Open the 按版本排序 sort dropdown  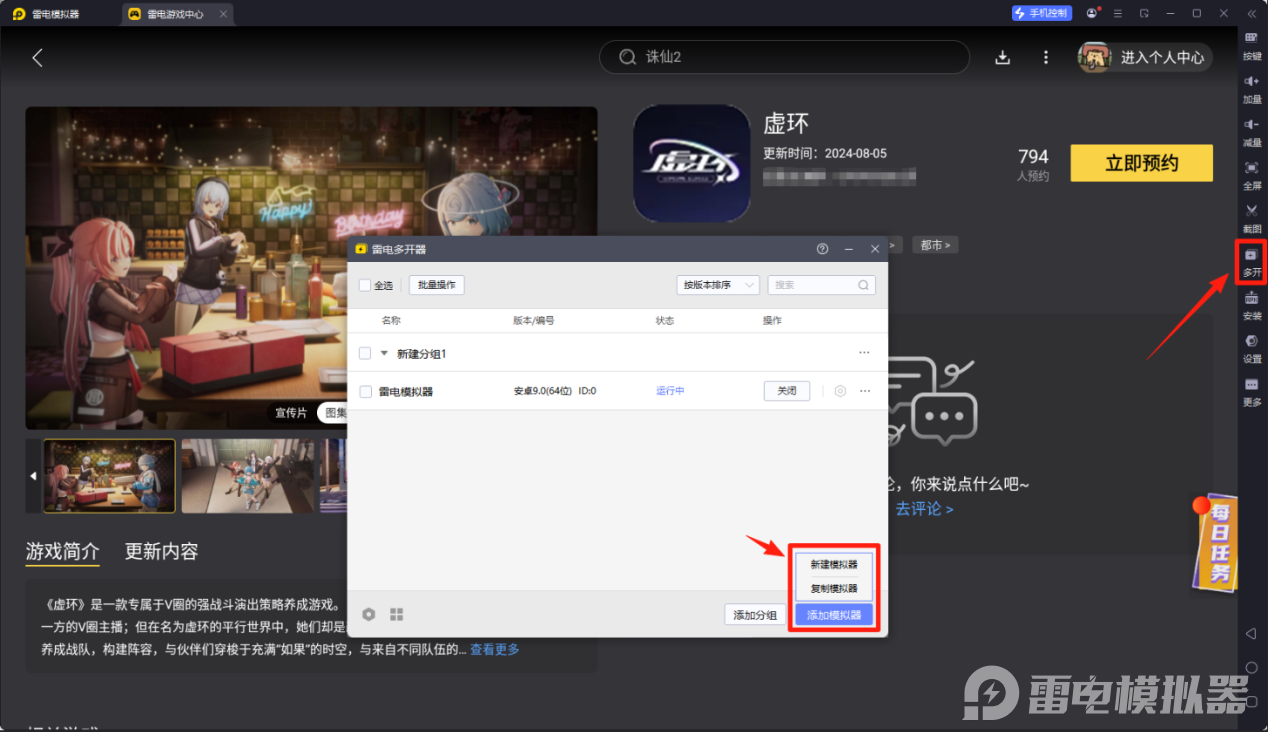point(718,285)
